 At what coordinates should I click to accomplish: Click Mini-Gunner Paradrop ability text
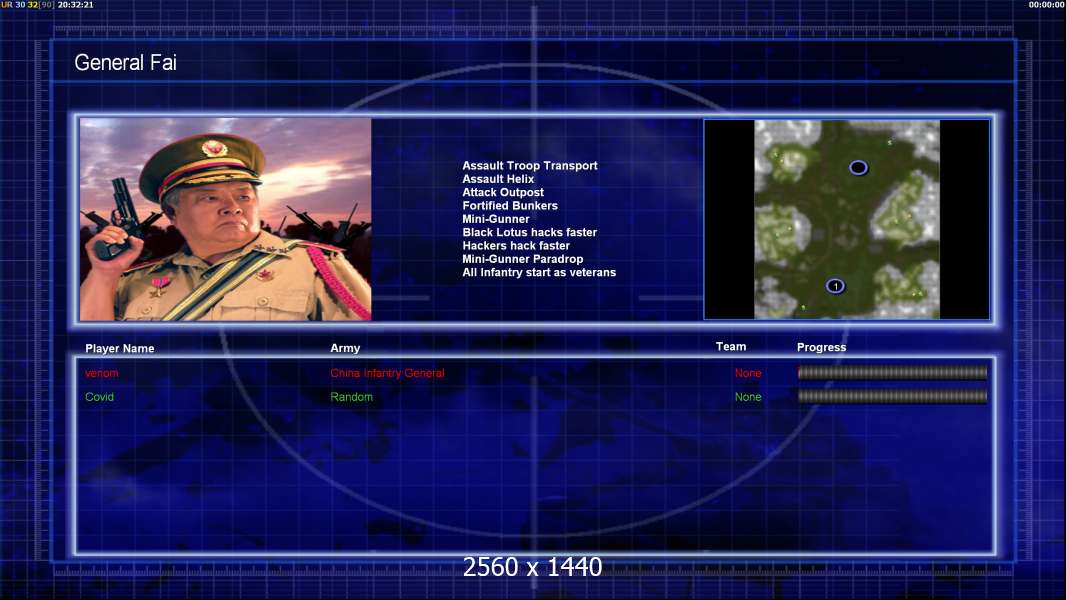(523, 259)
